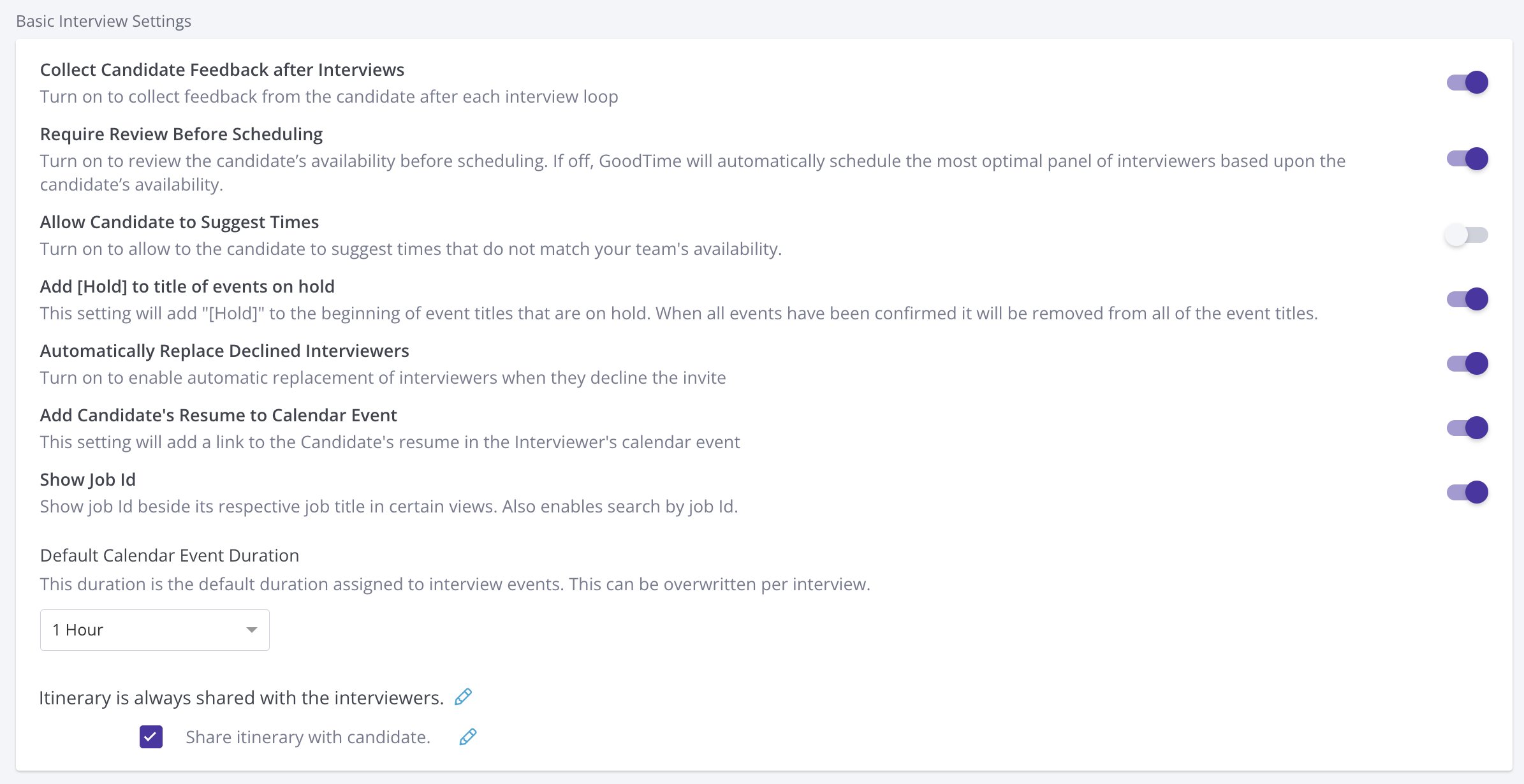Screen dimensions: 1524x784
Task: Click the 'Require Review Before Scheduling' title text
Action: click(x=181, y=134)
